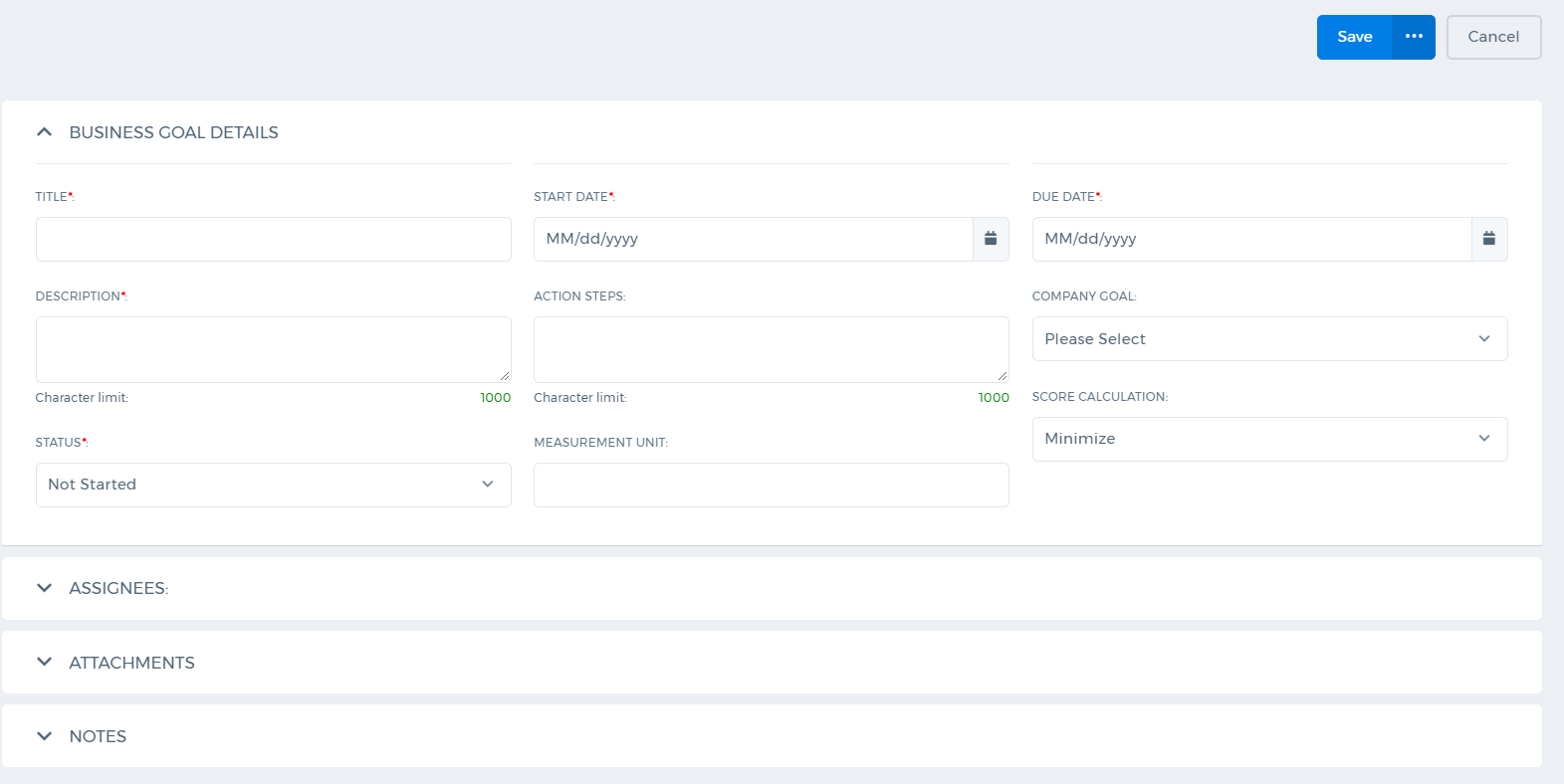Image resolution: width=1564 pixels, height=784 pixels.
Task: Click the Save button
Action: click(1354, 37)
